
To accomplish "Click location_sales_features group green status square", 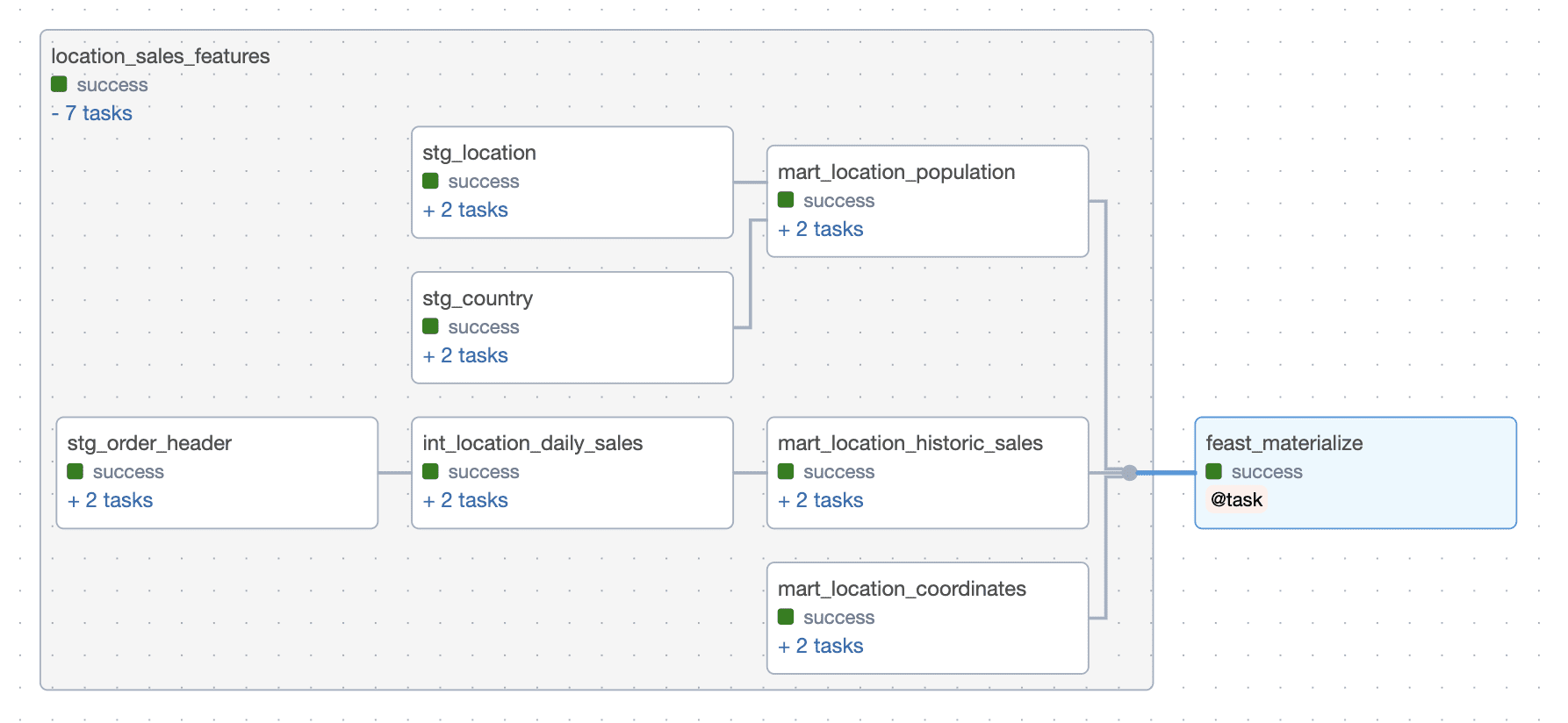I will click(59, 84).
